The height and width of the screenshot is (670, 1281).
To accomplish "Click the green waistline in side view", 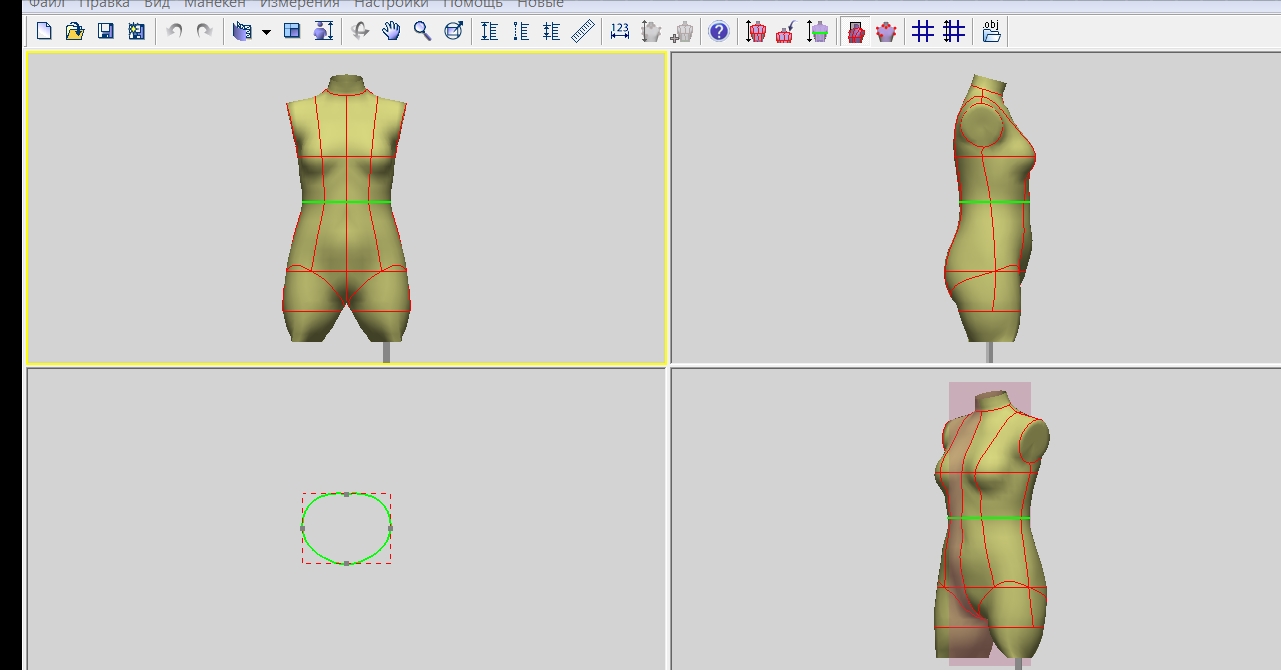I will 994,202.
